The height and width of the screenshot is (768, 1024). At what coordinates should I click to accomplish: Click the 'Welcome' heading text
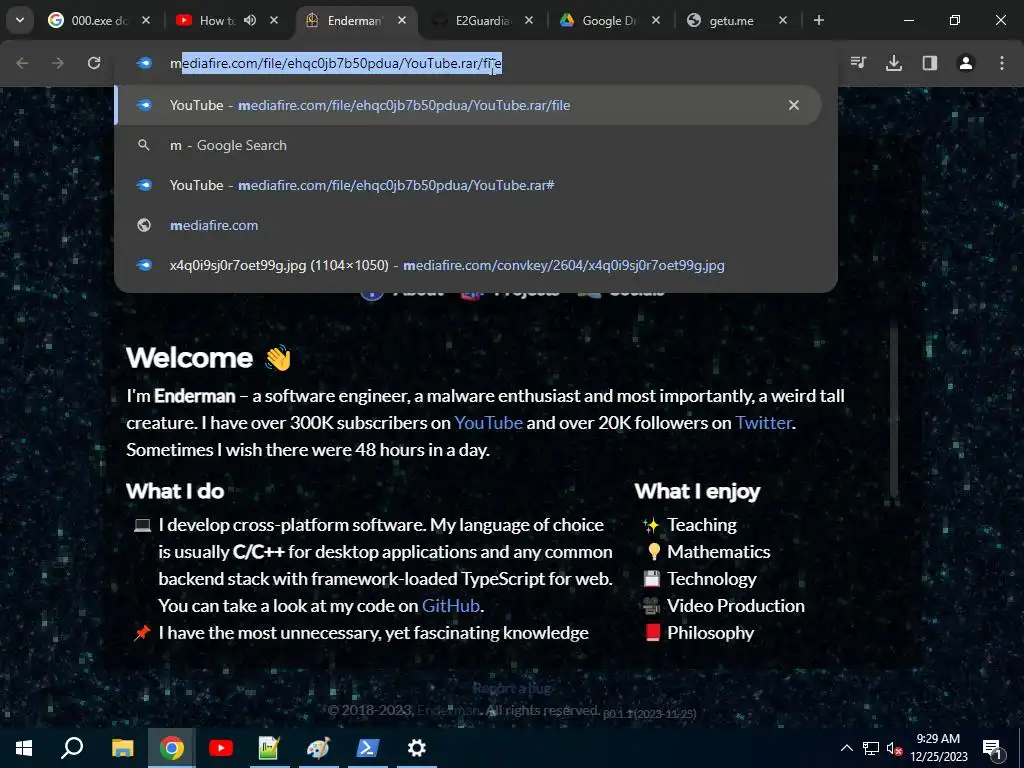[x=189, y=358]
